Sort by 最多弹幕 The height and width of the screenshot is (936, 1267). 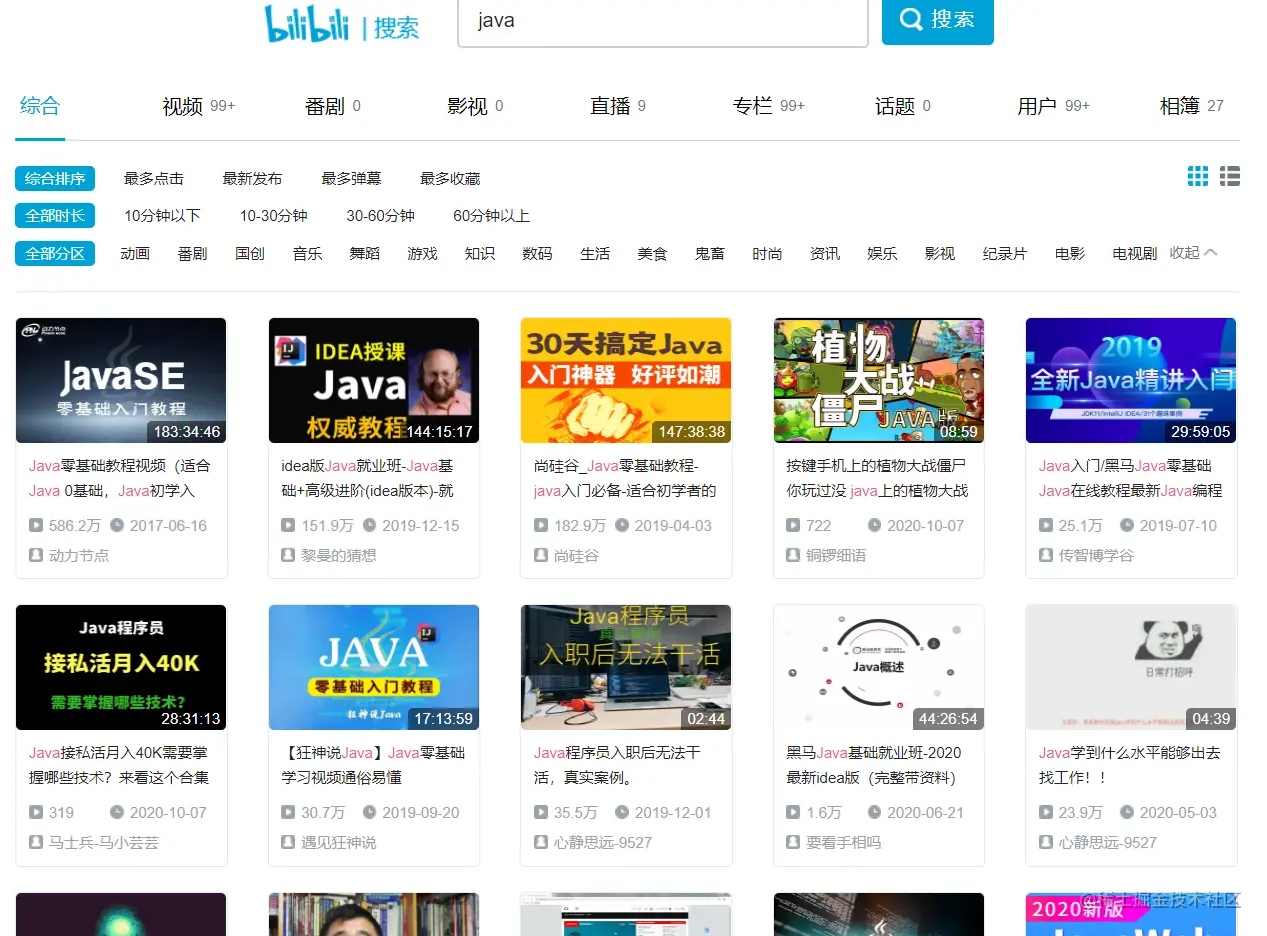point(351,179)
